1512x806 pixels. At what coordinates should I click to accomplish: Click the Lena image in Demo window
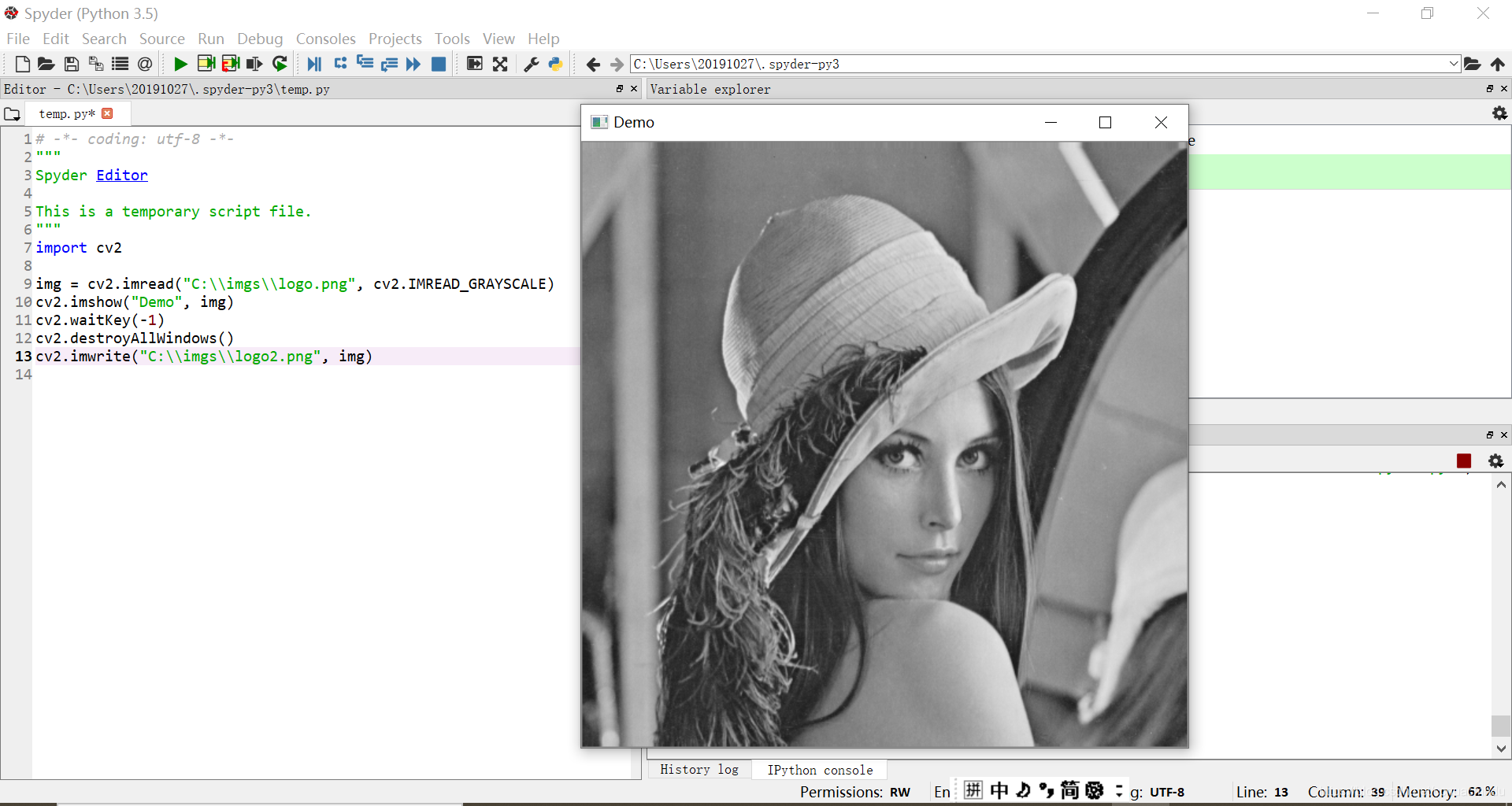click(x=884, y=444)
